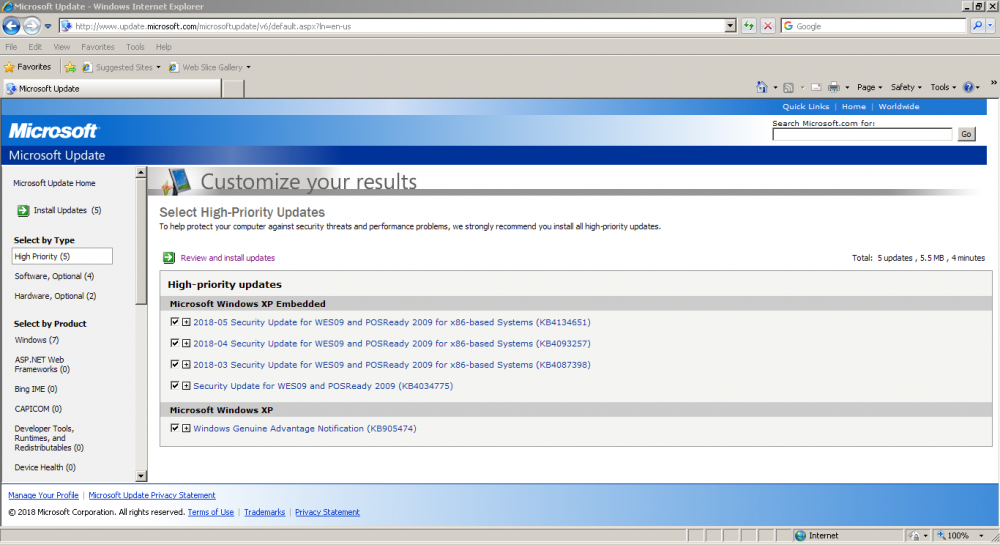Open the View menu
The height and width of the screenshot is (545, 1000).
pyautogui.click(x=62, y=47)
